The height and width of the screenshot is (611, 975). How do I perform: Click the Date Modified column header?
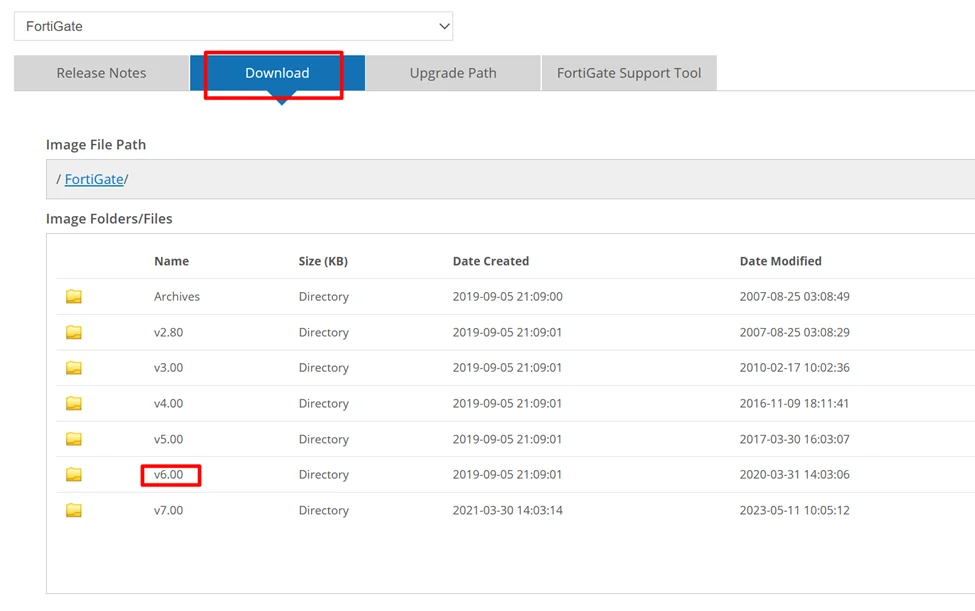pos(780,261)
